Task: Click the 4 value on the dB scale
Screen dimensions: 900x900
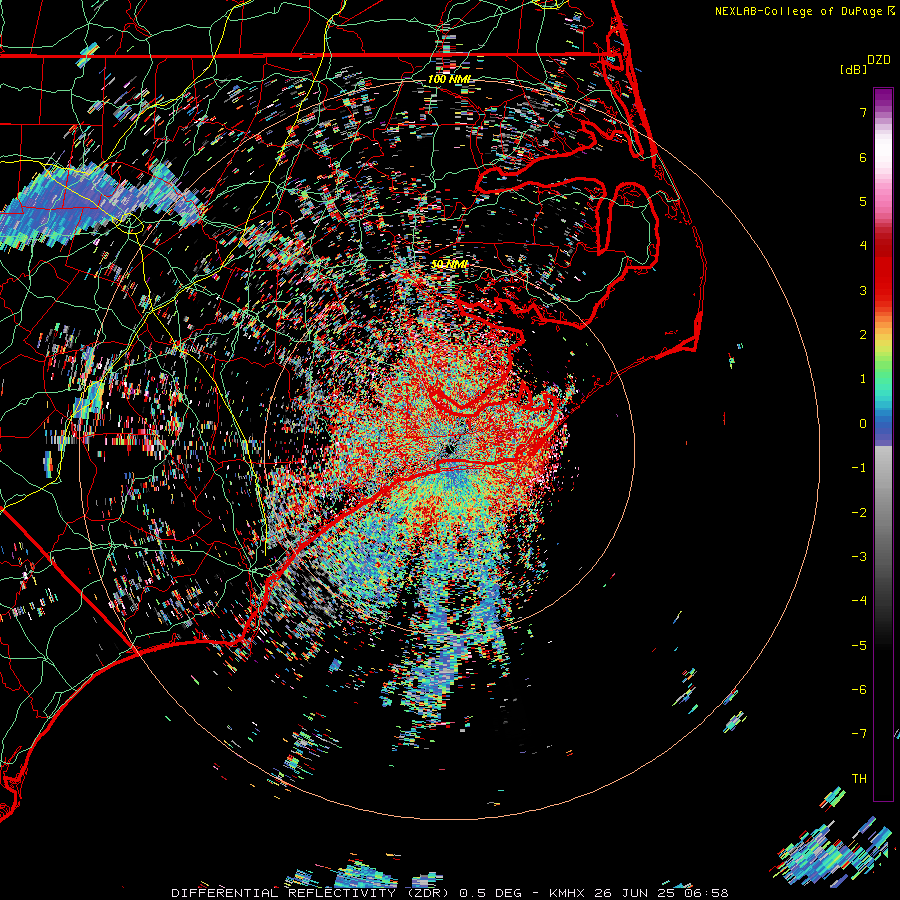Action: pyautogui.click(x=863, y=246)
